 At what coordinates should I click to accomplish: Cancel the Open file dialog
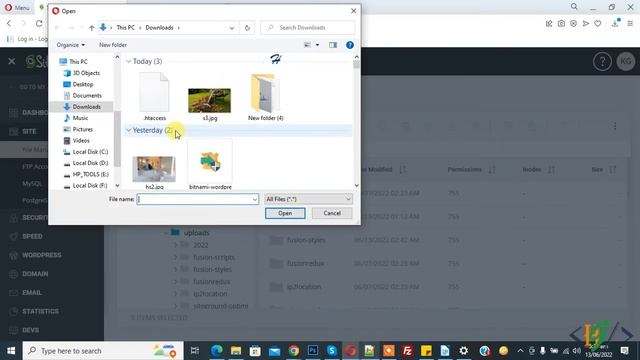pos(332,213)
